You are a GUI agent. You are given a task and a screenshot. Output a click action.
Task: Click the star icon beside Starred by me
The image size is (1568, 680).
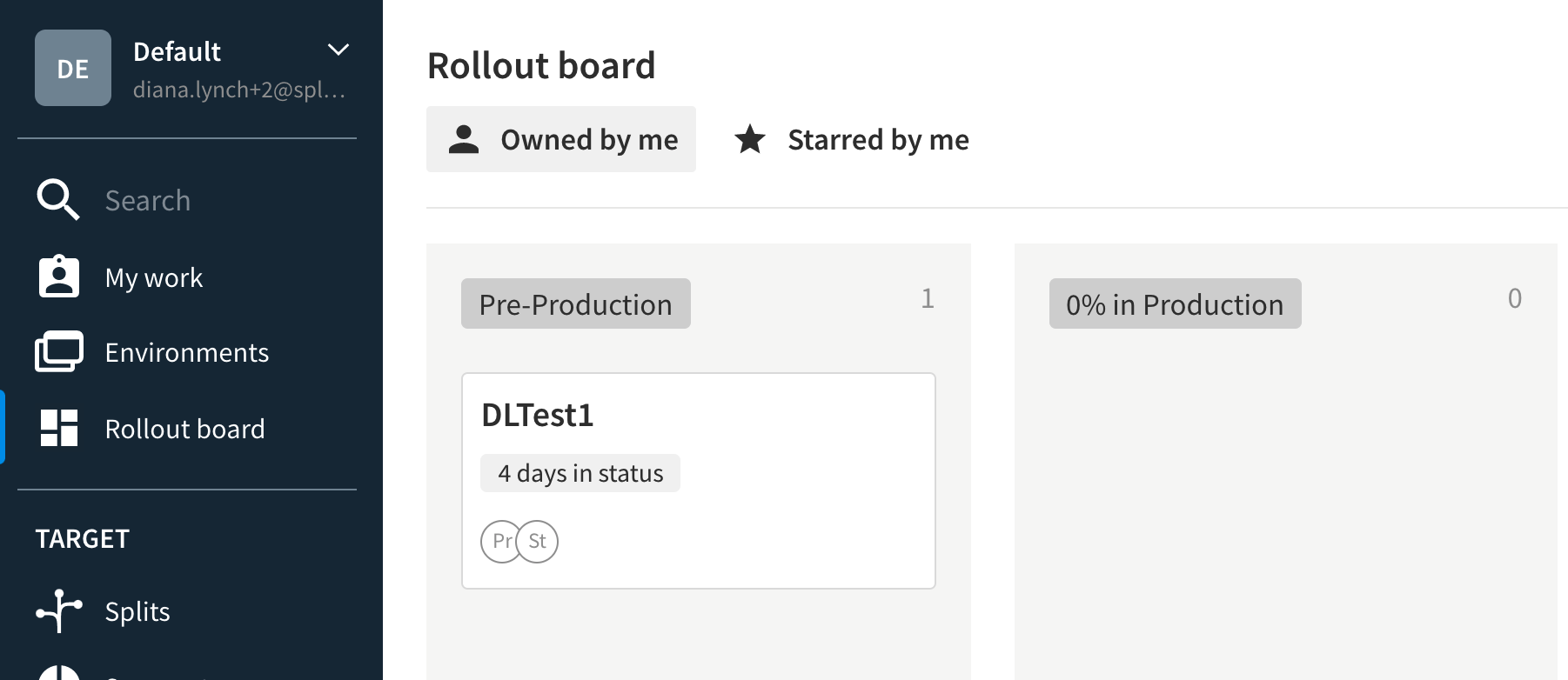click(750, 139)
